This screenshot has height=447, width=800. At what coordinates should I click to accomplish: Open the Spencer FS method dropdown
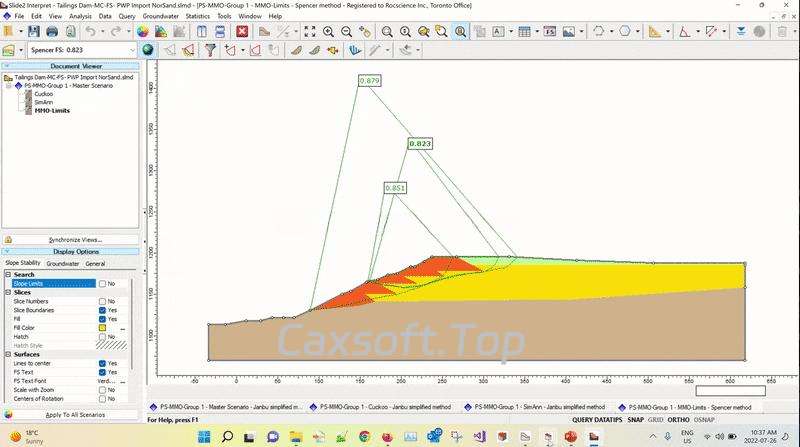(x=134, y=49)
